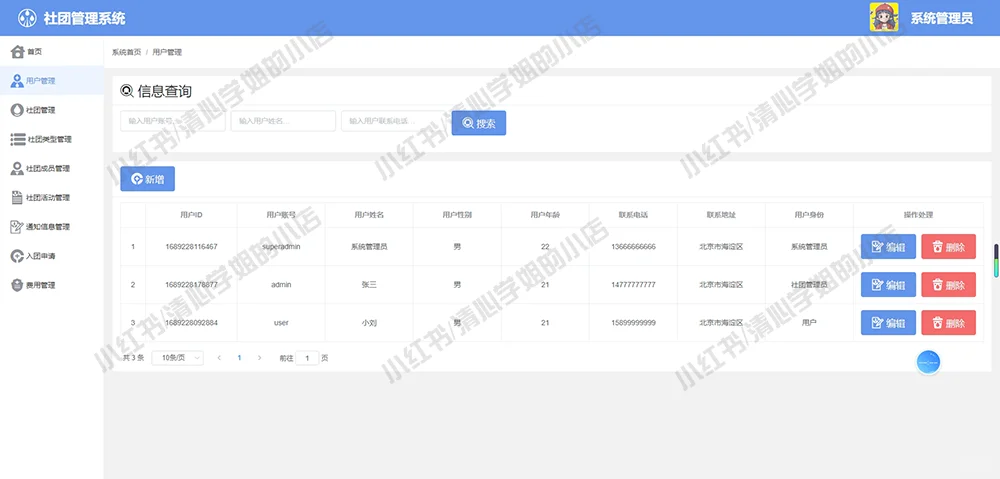Click the vertical scrollbar on the right edge

point(996,260)
